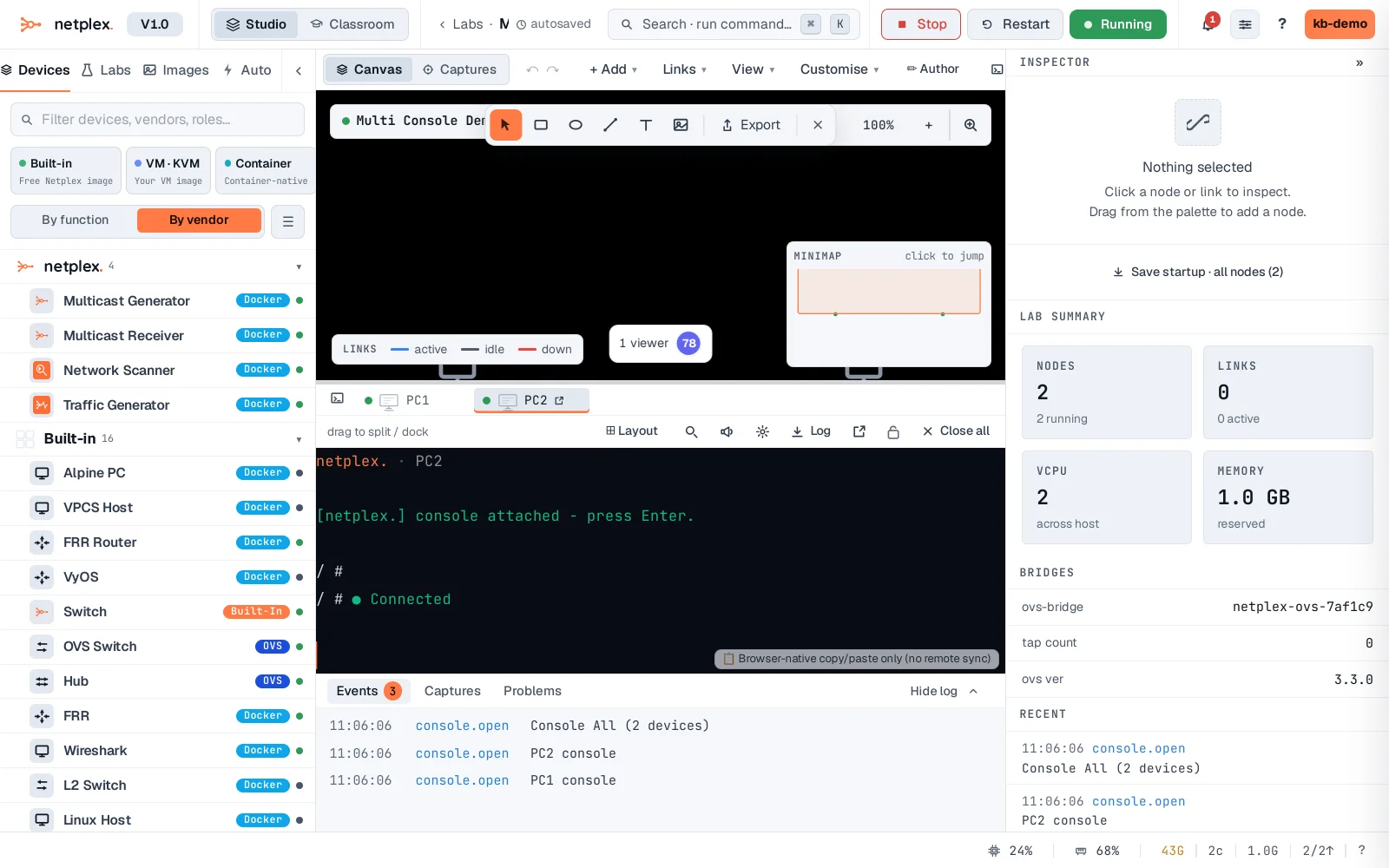Close the drawing toolbar with the X
This screenshot has height=868, width=1389.
[x=818, y=125]
